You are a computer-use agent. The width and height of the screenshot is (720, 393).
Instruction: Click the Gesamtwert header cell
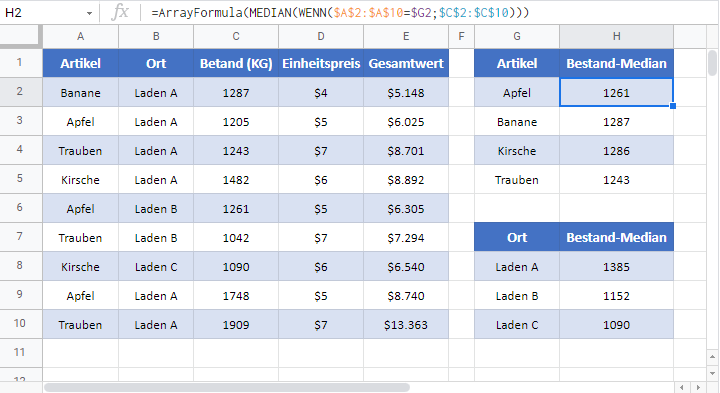coord(406,63)
